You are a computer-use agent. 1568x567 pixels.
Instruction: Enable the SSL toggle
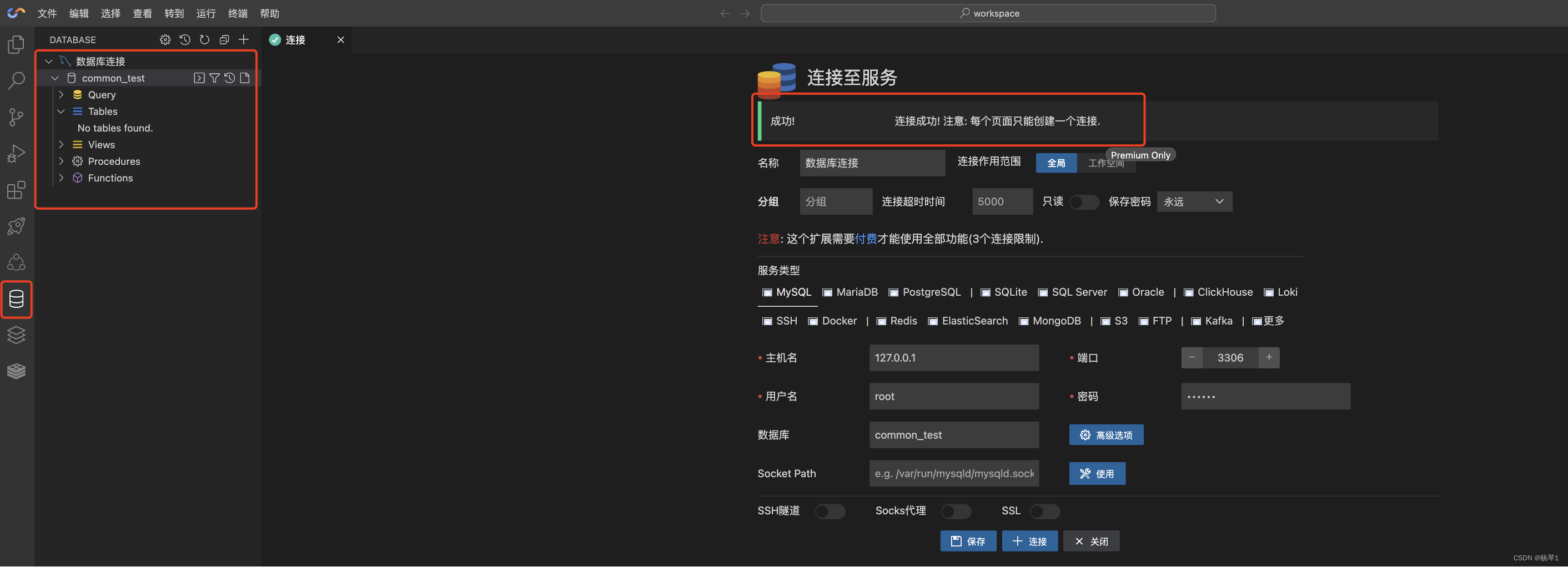[x=1045, y=511]
